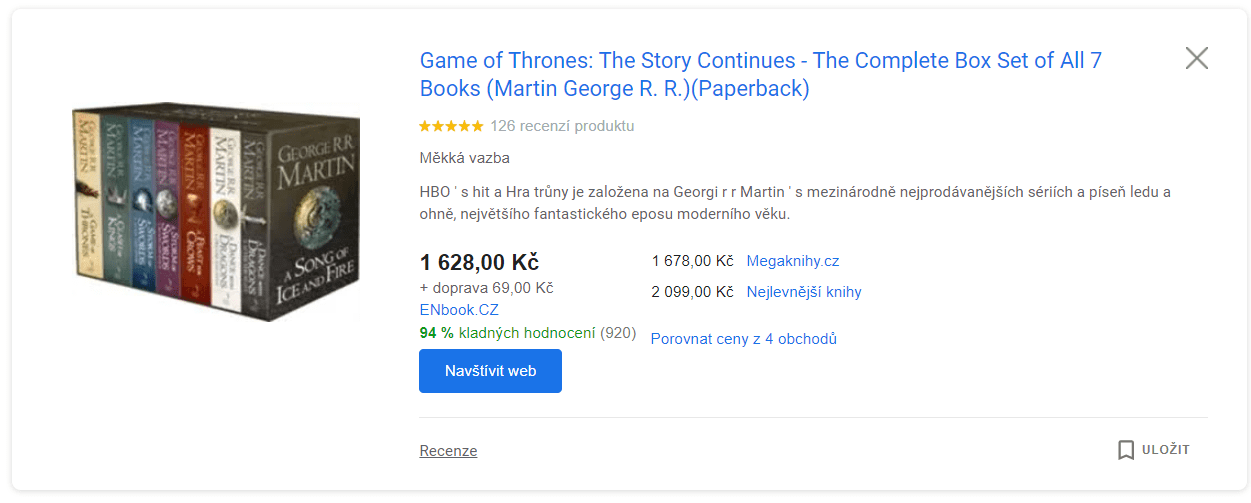Image resolution: width=1251 pixels, height=503 pixels.
Task: Open the Megaknihy.cz store link
Action: [793, 261]
